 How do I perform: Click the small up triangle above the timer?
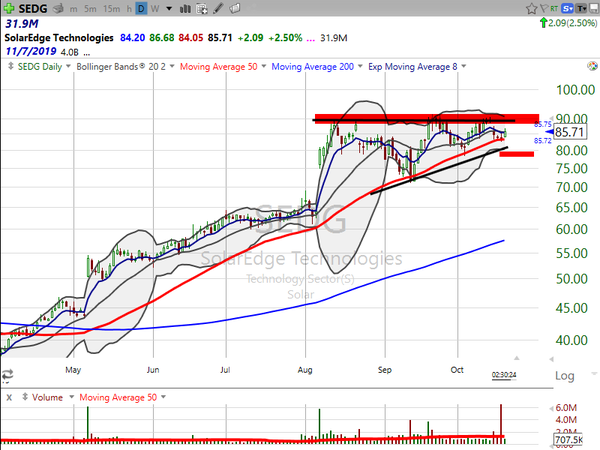[517, 358]
